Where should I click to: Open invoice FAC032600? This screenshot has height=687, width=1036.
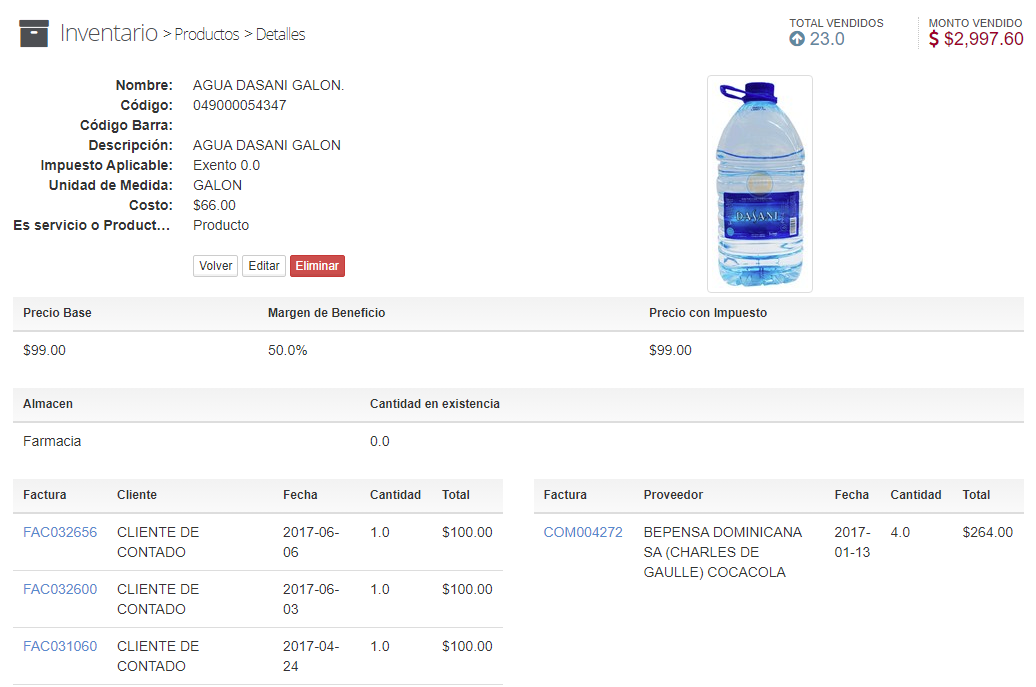click(60, 589)
